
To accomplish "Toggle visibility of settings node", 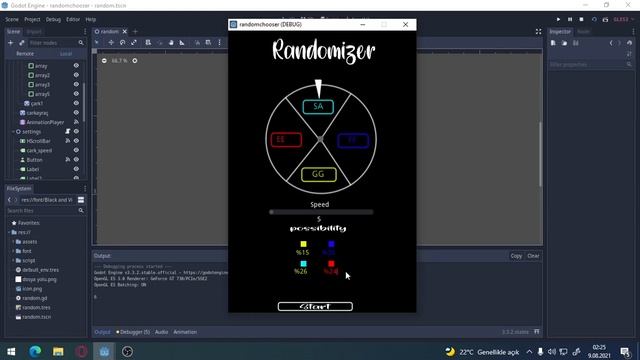I will point(76,131).
